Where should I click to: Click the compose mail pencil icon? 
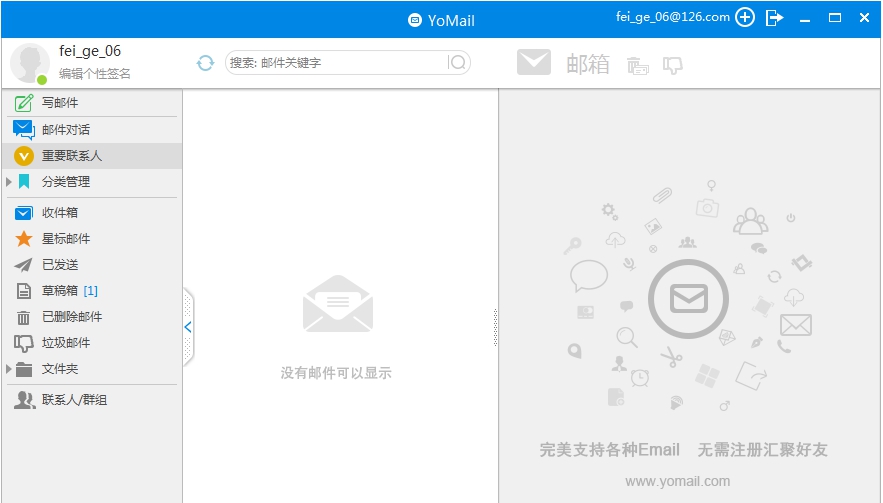coord(24,103)
